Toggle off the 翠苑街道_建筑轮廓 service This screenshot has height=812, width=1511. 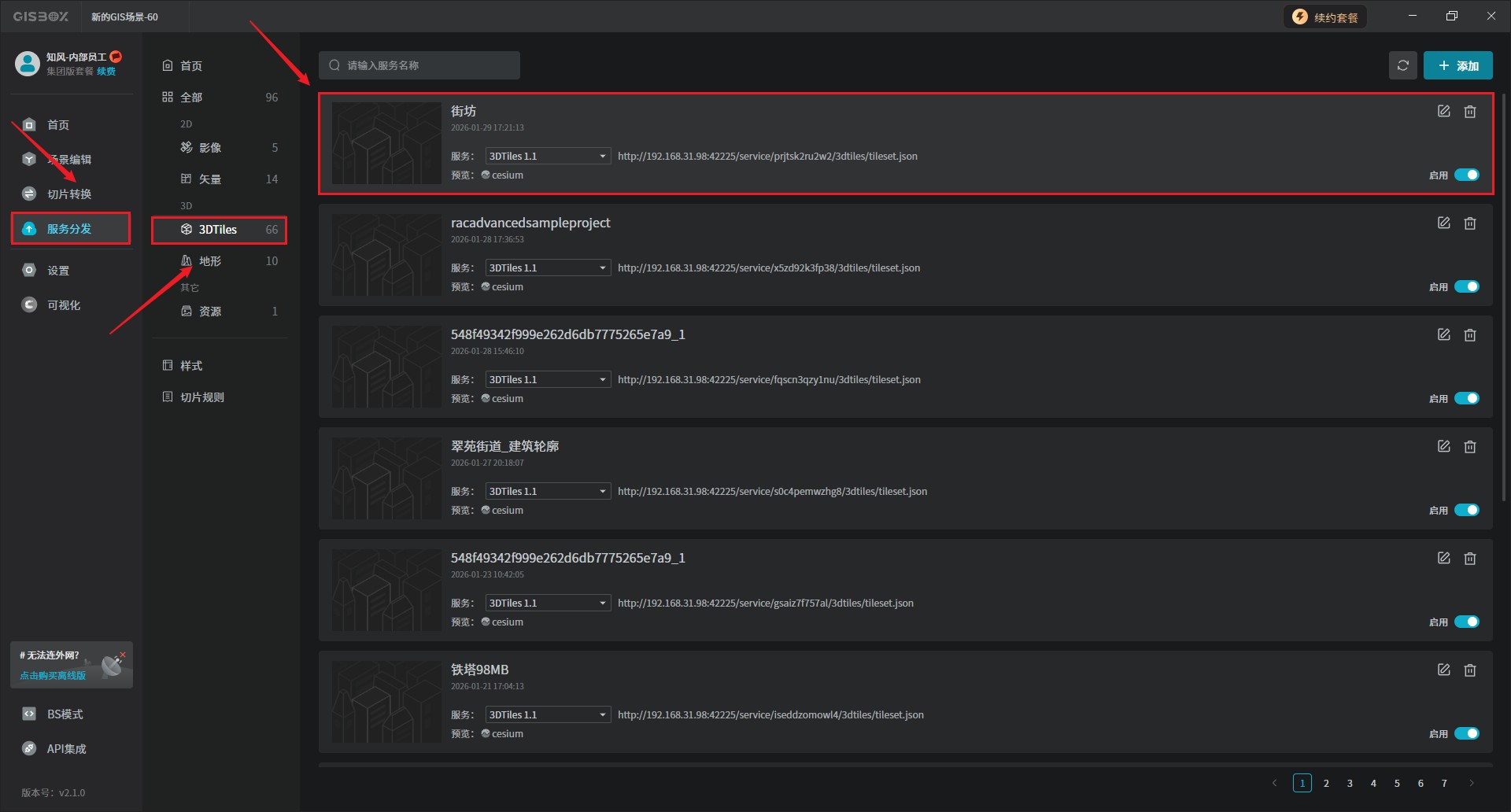[1466, 511]
